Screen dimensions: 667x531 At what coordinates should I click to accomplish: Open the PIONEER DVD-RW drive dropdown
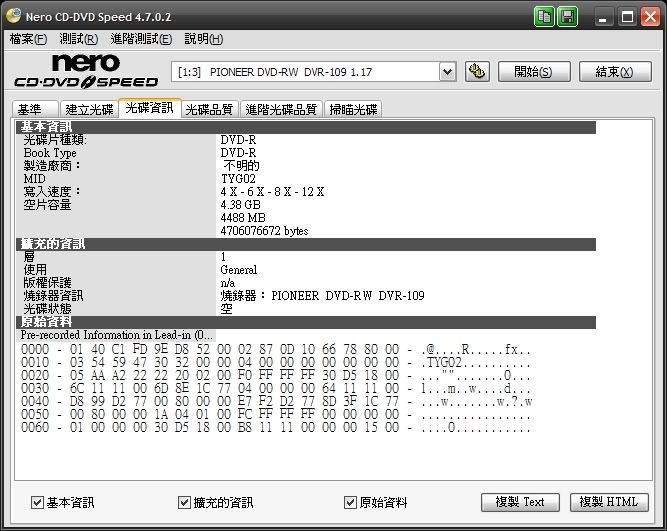pos(447,71)
